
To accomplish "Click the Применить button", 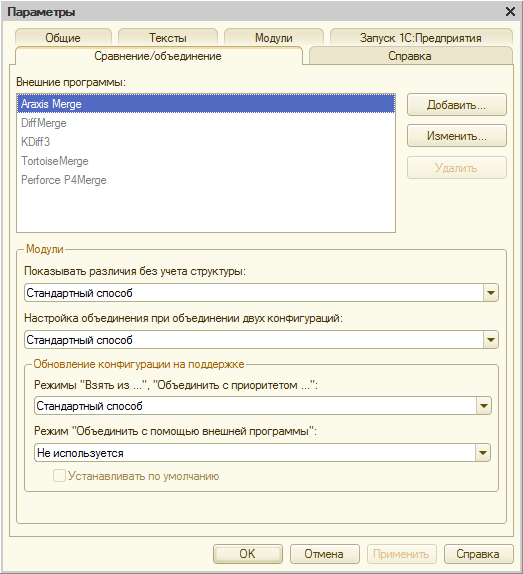I will click(x=401, y=554).
